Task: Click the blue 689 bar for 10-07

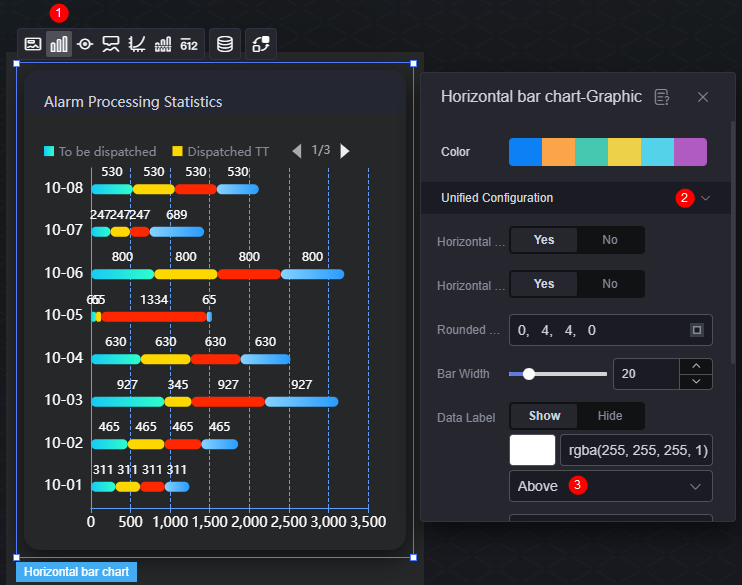Action: coord(177,232)
